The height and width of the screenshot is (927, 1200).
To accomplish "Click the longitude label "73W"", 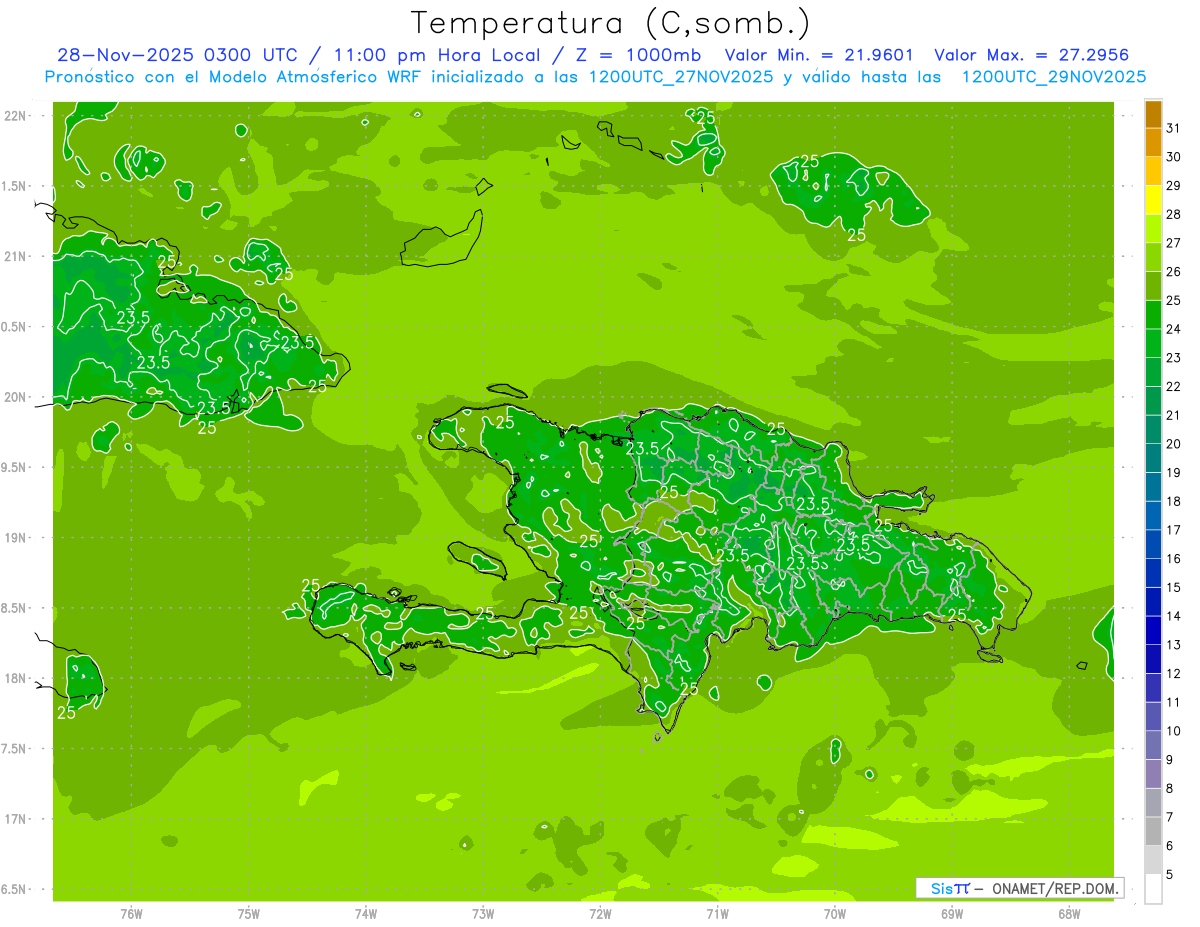I will (x=483, y=914).
